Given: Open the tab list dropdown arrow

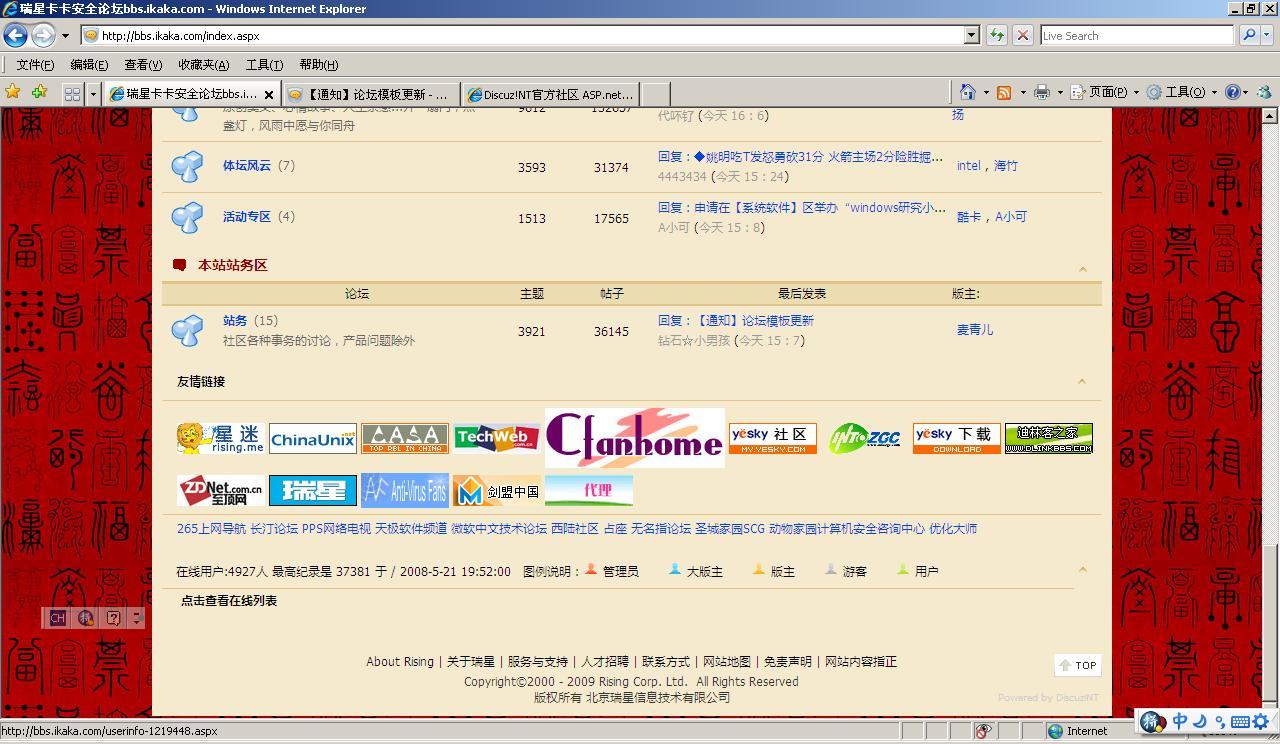Looking at the screenshot, I should coord(93,94).
